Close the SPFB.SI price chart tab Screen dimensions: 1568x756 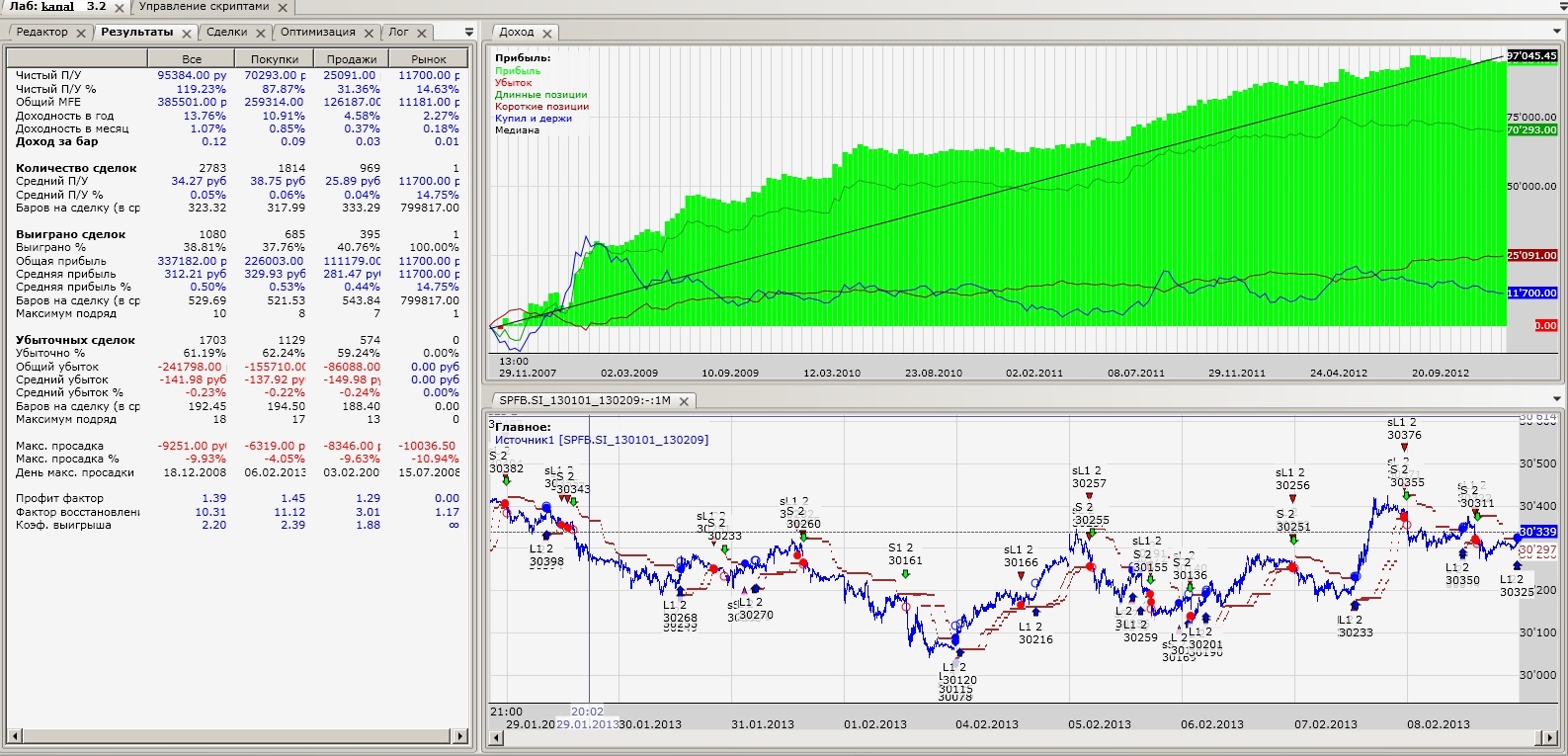click(x=684, y=400)
